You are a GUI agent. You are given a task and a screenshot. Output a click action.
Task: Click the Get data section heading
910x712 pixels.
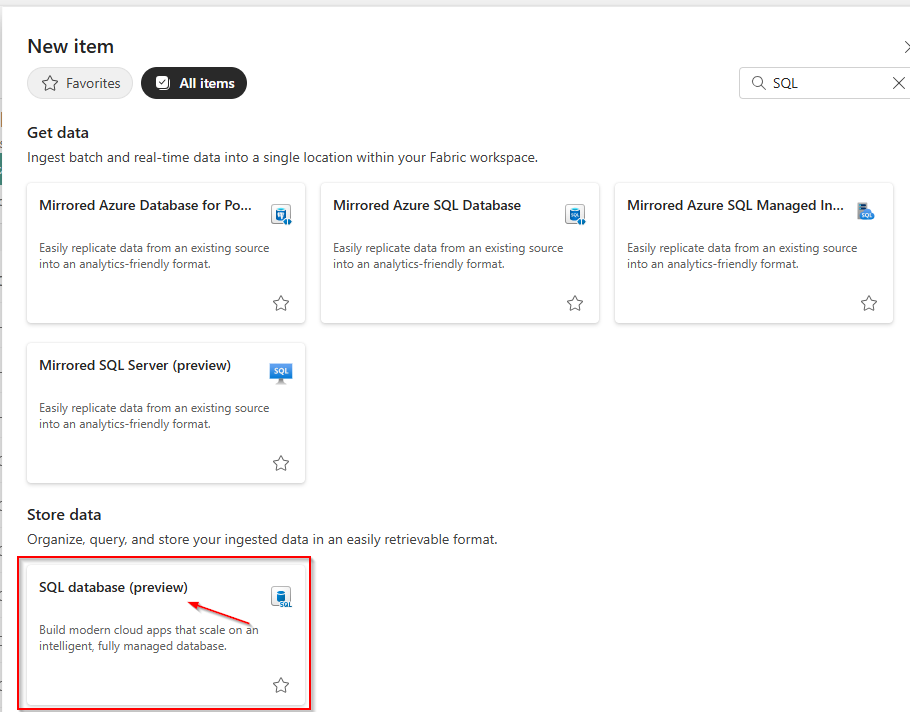58,133
